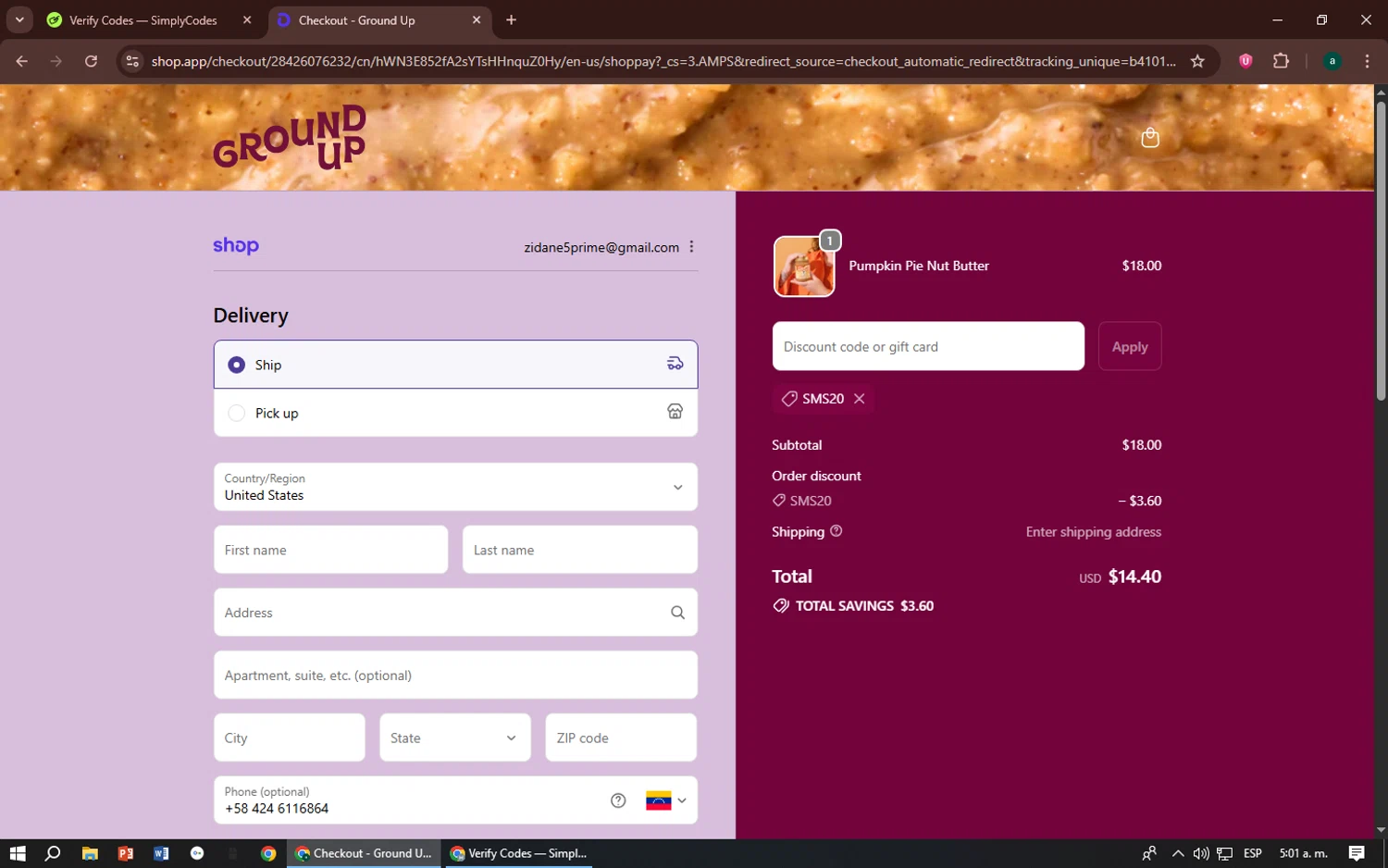Open File Explorer from the taskbar

click(x=90, y=853)
